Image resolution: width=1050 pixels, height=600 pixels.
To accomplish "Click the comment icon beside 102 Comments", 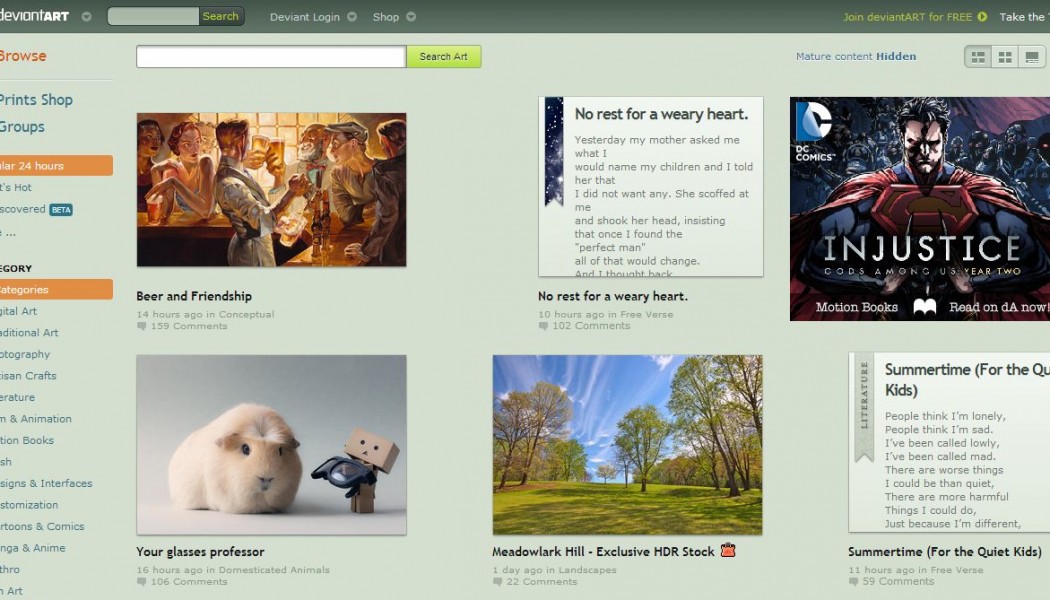I will tap(543, 326).
